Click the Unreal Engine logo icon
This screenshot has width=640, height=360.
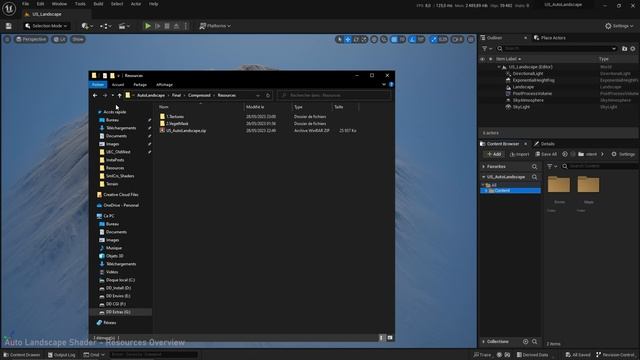pos(9,9)
